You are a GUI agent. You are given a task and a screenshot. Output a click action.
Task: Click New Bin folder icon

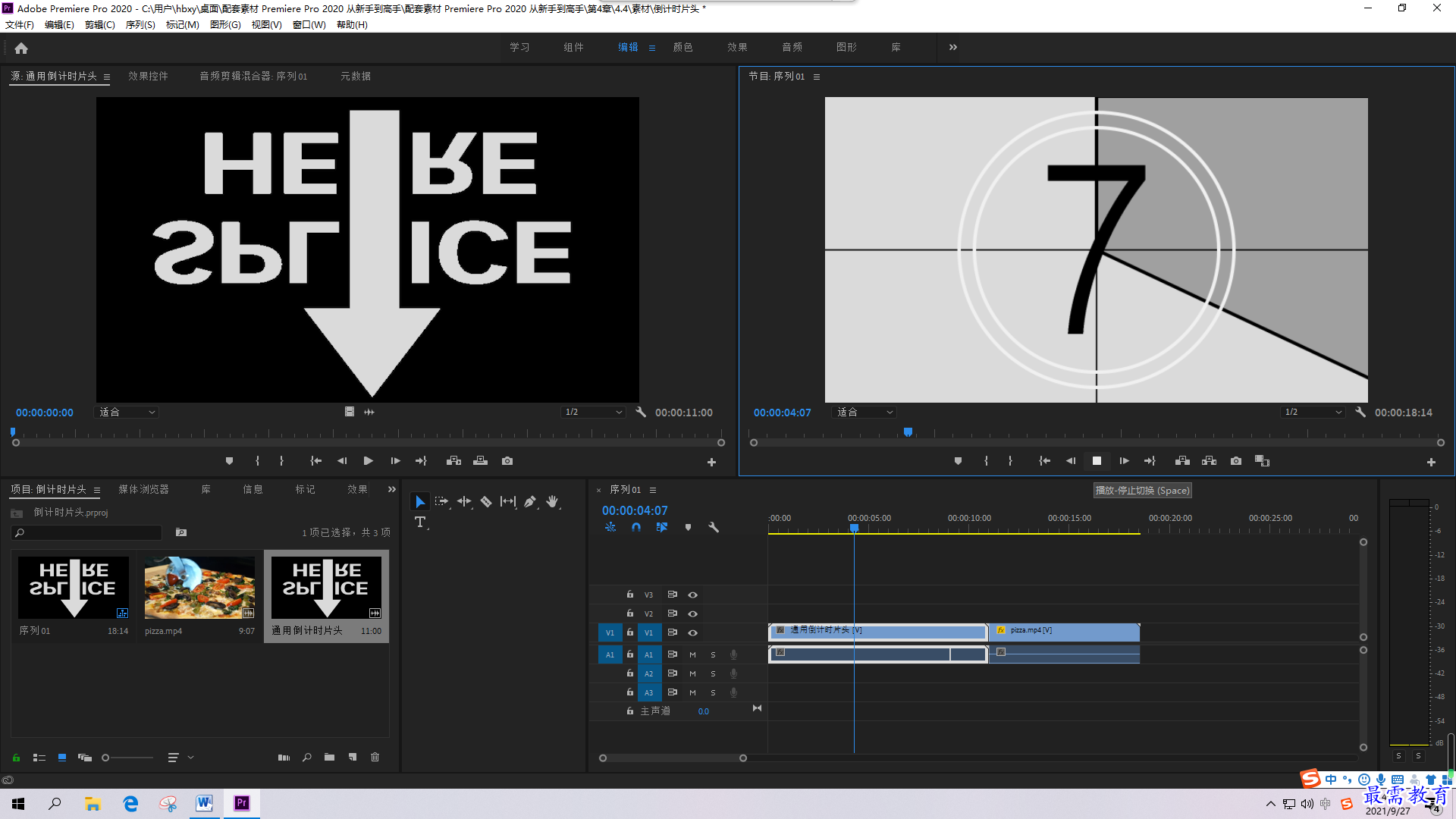pos(329,758)
